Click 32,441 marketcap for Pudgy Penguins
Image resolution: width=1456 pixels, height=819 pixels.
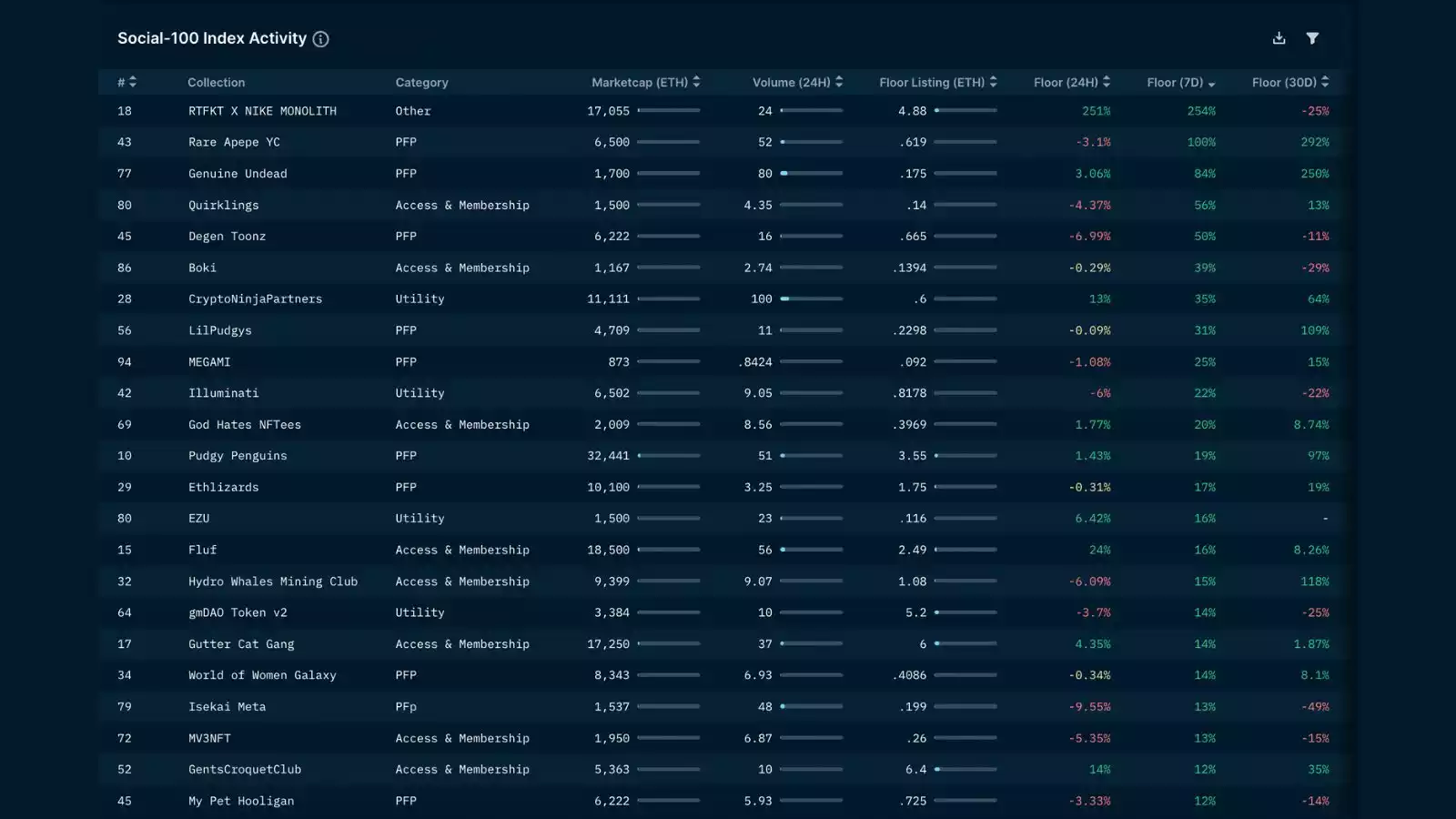tap(608, 456)
